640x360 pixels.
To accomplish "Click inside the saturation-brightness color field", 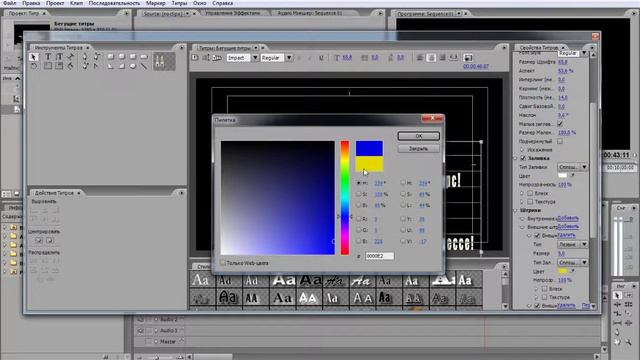I will (278, 198).
